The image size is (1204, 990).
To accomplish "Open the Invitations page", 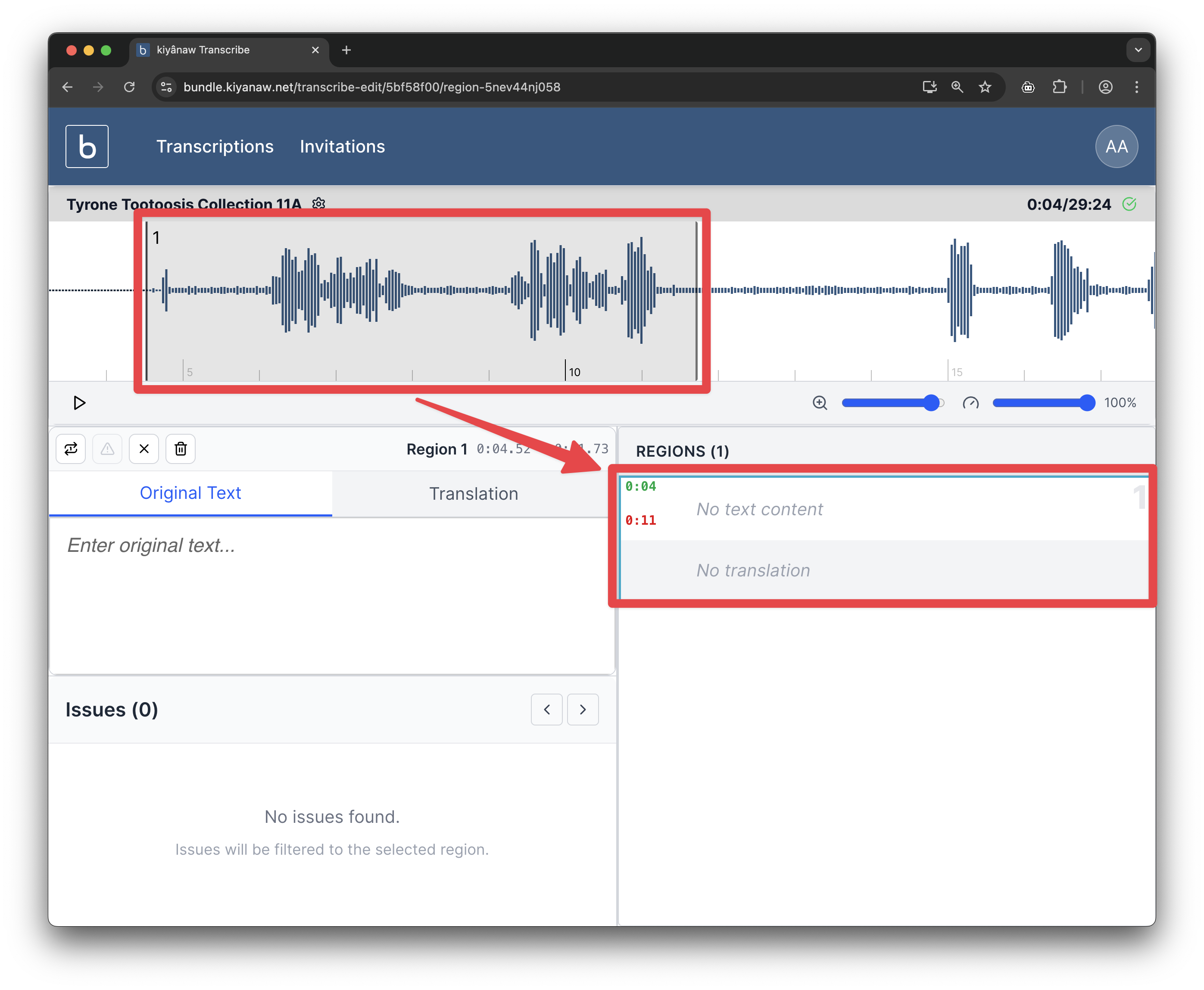I will (342, 146).
